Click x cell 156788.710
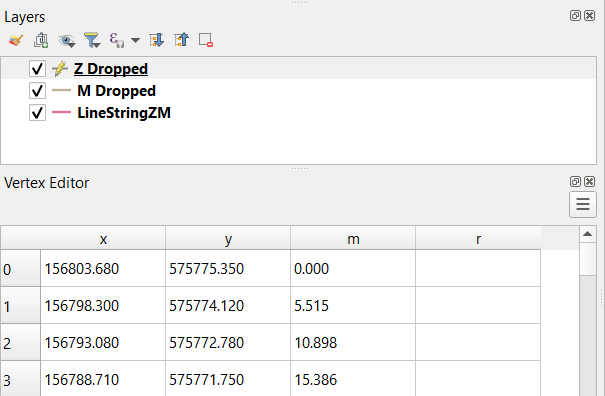Viewport: 605px width, 396px height. point(103,379)
